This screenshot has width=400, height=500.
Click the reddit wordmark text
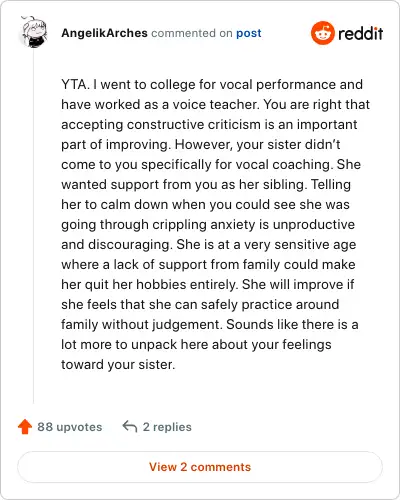click(360, 33)
